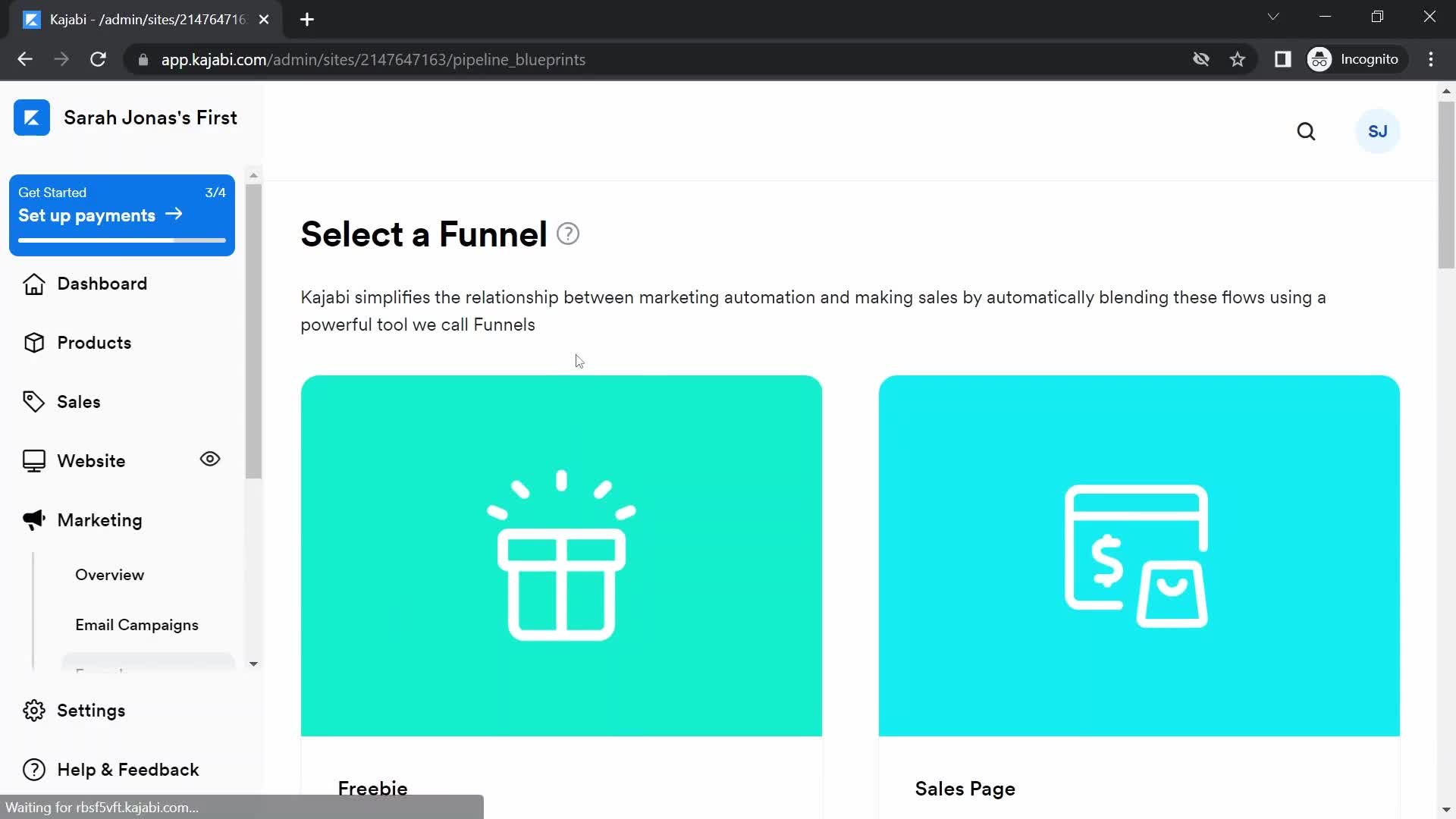Click the Sales Page funnel title
The width and height of the screenshot is (1456, 819).
[x=965, y=789]
